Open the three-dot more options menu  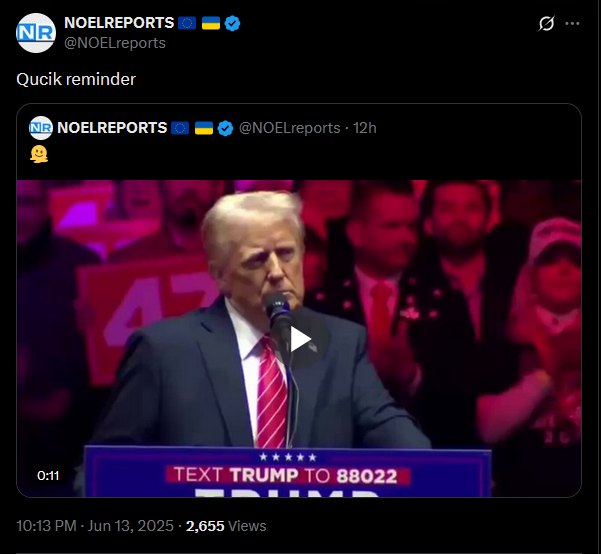[x=572, y=23]
